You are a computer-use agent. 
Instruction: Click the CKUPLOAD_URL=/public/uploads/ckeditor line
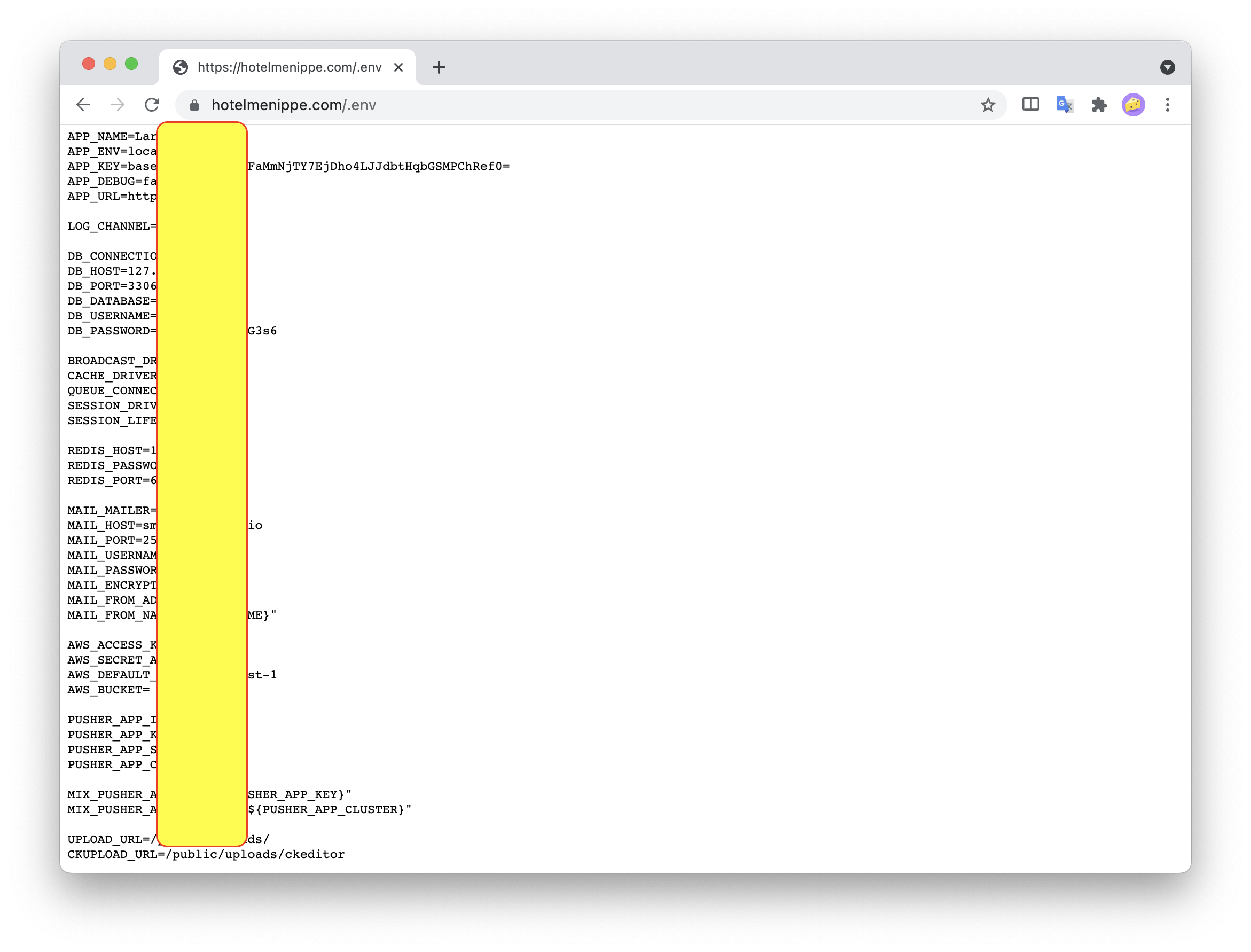(x=206, y=854)
